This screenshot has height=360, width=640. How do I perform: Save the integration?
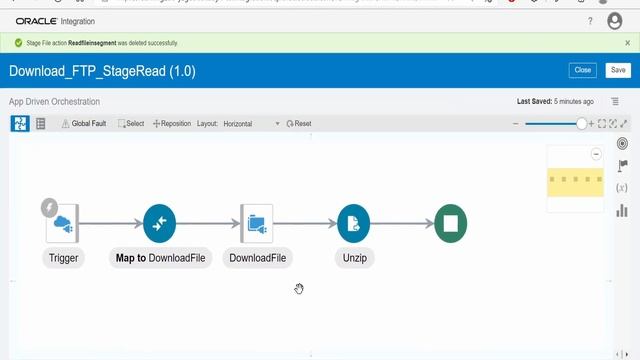(x=618, y=70)
